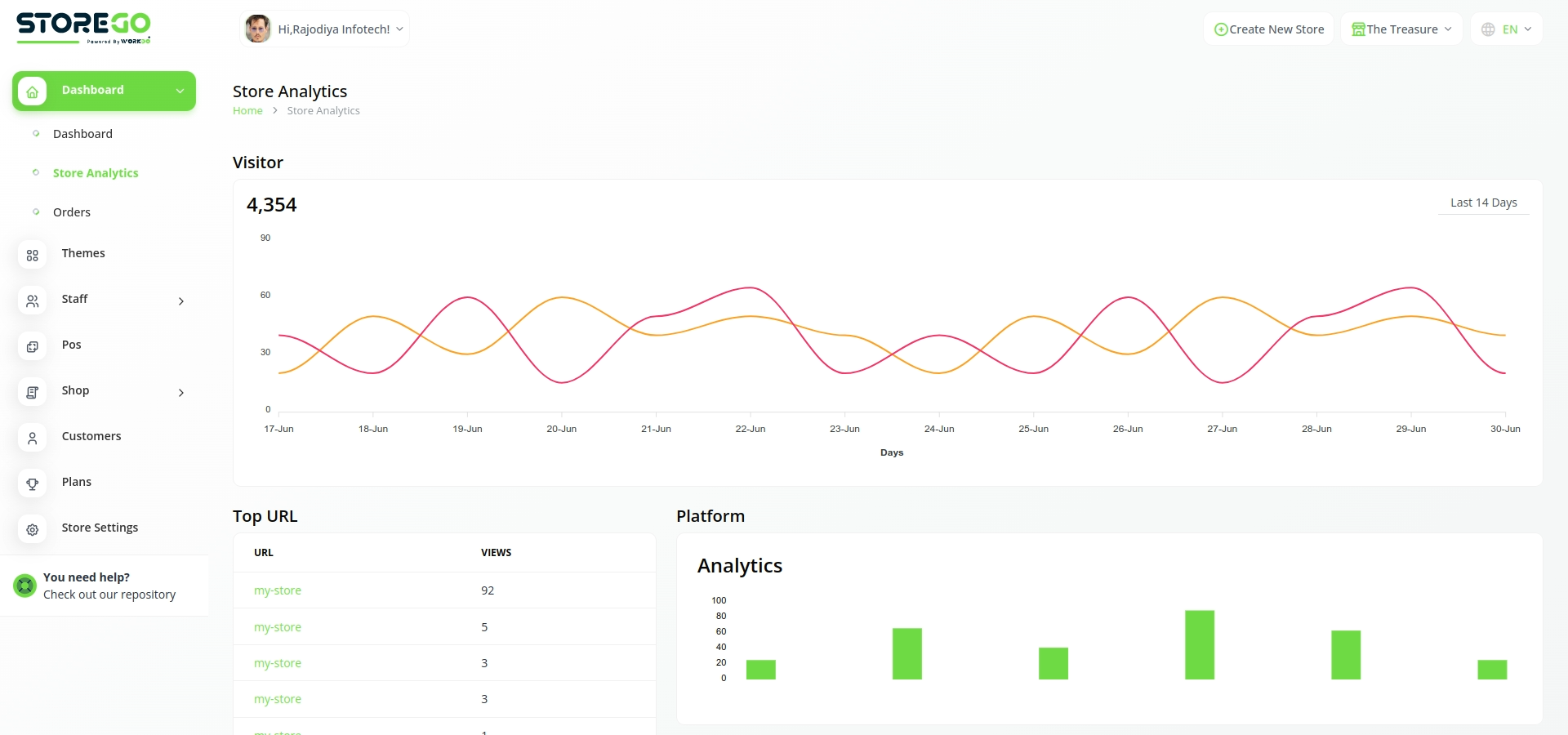Expand the Shop submenu chevron
The height and width of the screenshot is (735, 1568).
[x=181, y=393]
